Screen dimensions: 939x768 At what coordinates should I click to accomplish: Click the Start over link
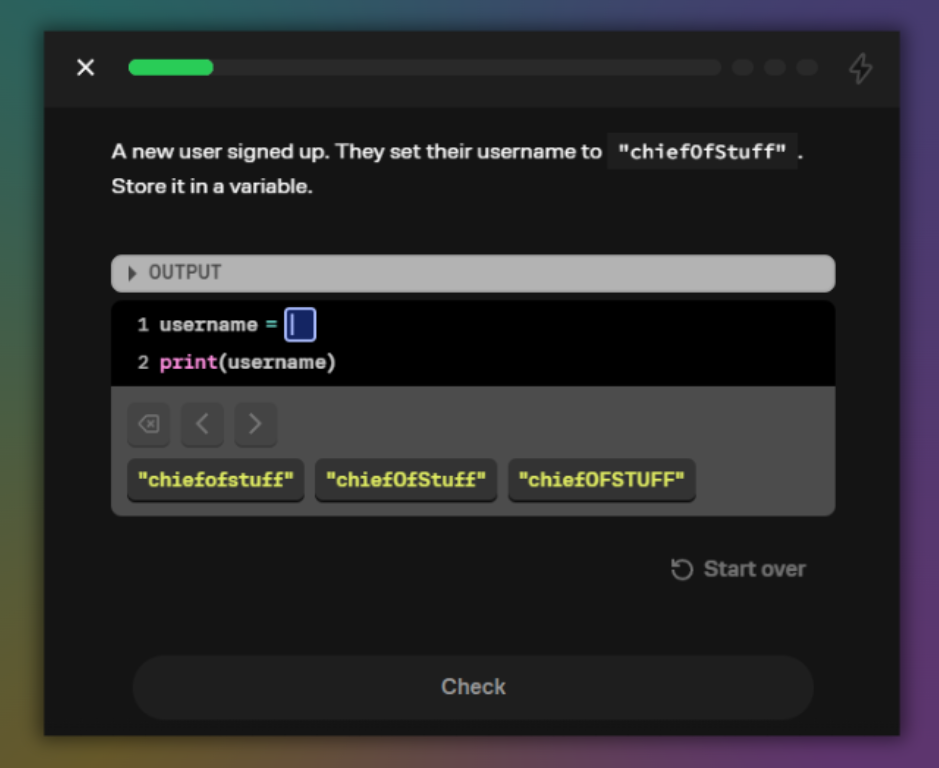click(755, 568)
